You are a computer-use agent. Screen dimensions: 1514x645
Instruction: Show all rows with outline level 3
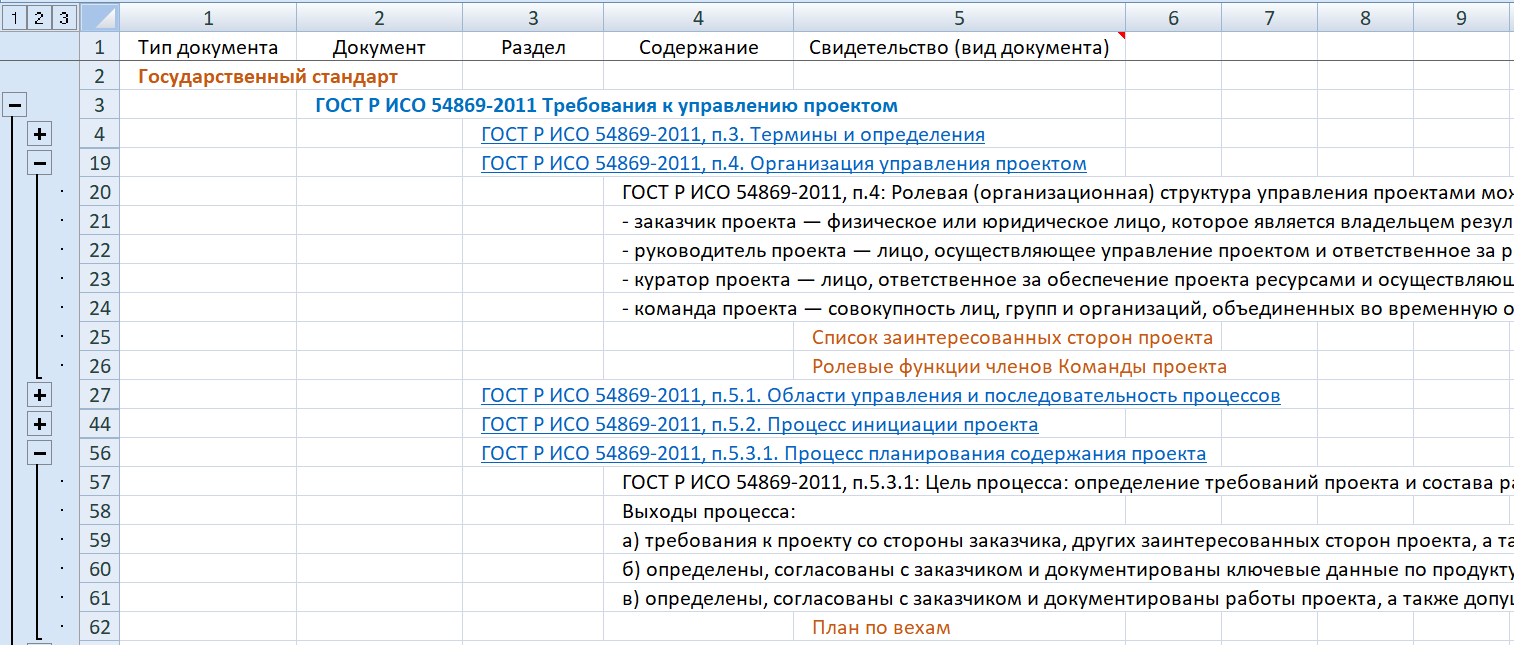63,17
